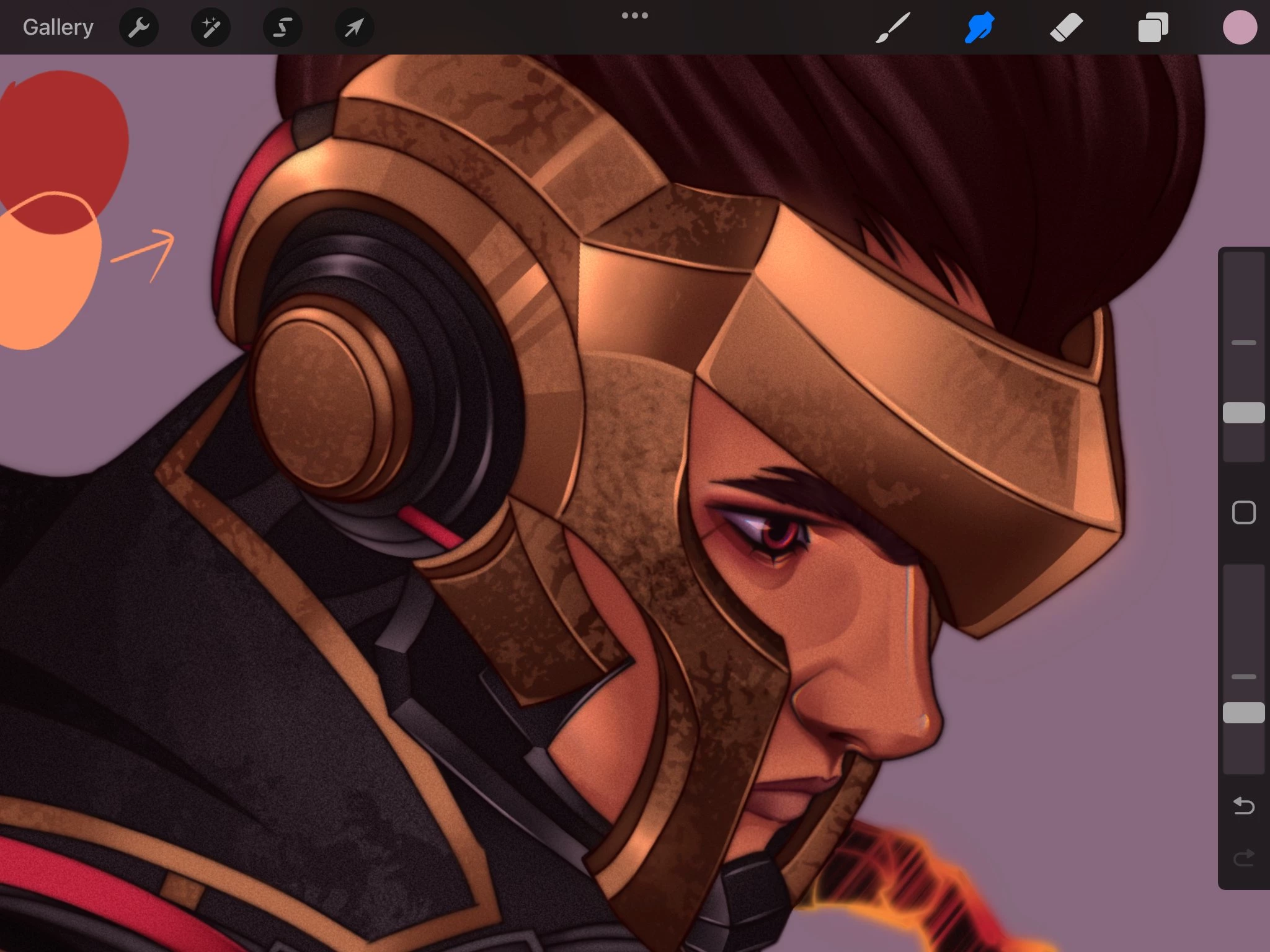1270x952 pixels.
Task: Select the Eraser tool
Action: [x=1066, y=27]
